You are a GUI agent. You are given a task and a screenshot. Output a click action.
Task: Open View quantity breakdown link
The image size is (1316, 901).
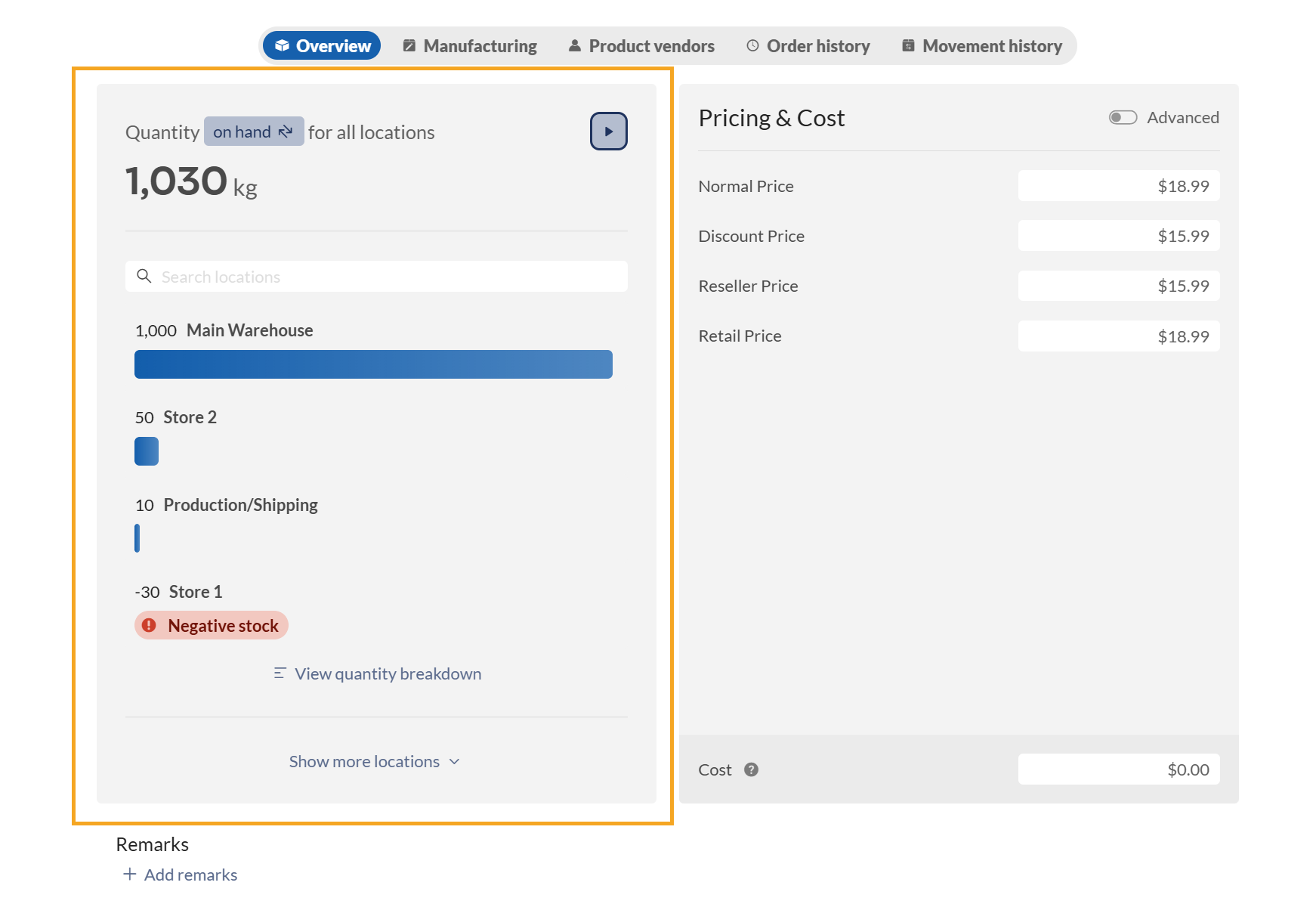[x=388, y=673]
